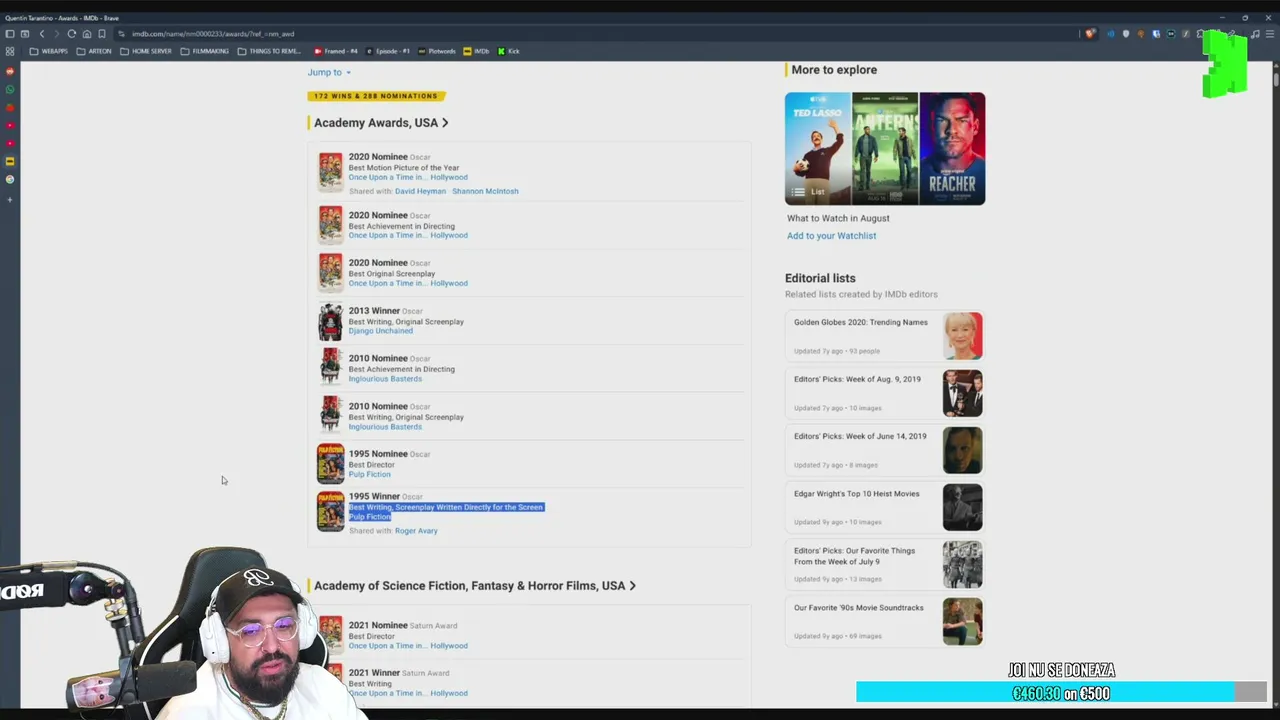Click the Golden Globes list thumbnail image

(962, 336)
